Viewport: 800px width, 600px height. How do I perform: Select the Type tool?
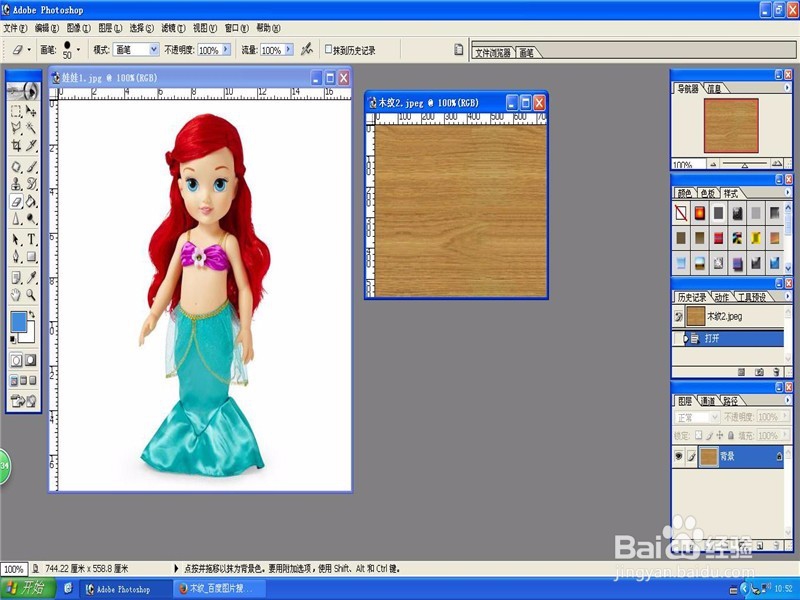[31, 239]
